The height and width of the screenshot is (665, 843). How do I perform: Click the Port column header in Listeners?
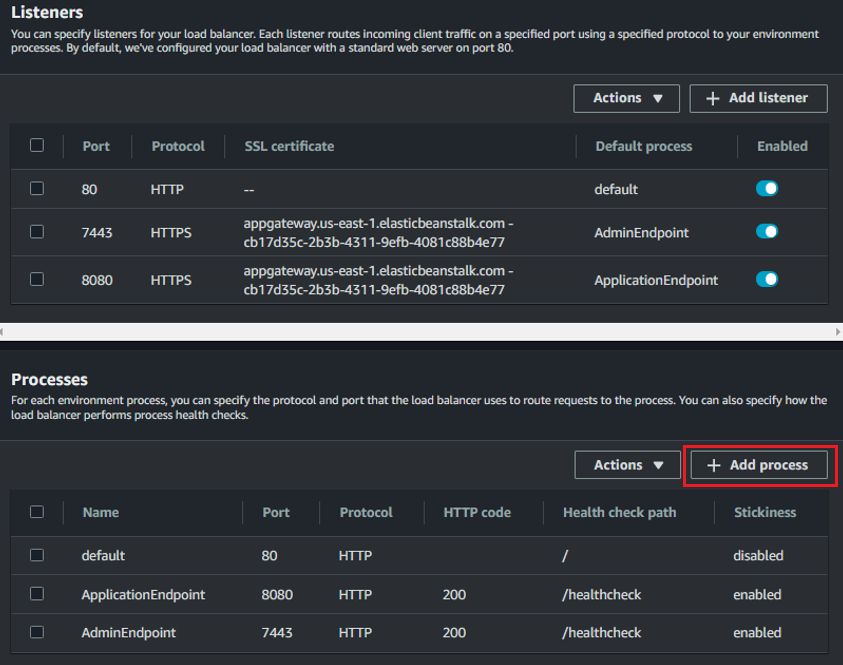pyautogui.click(x=96, y=146)
